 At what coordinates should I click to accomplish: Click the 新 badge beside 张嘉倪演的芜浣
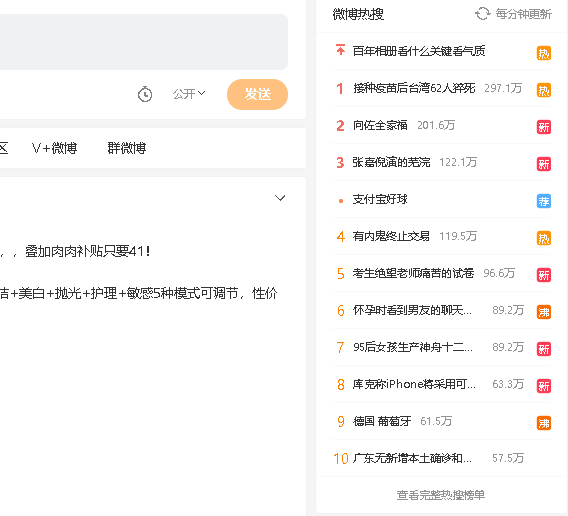(x=544, y=164)
